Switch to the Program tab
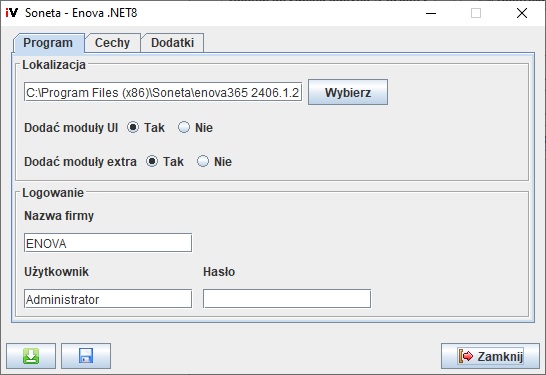The width and height of the screenshot is (546, 375). coord(48,43)
